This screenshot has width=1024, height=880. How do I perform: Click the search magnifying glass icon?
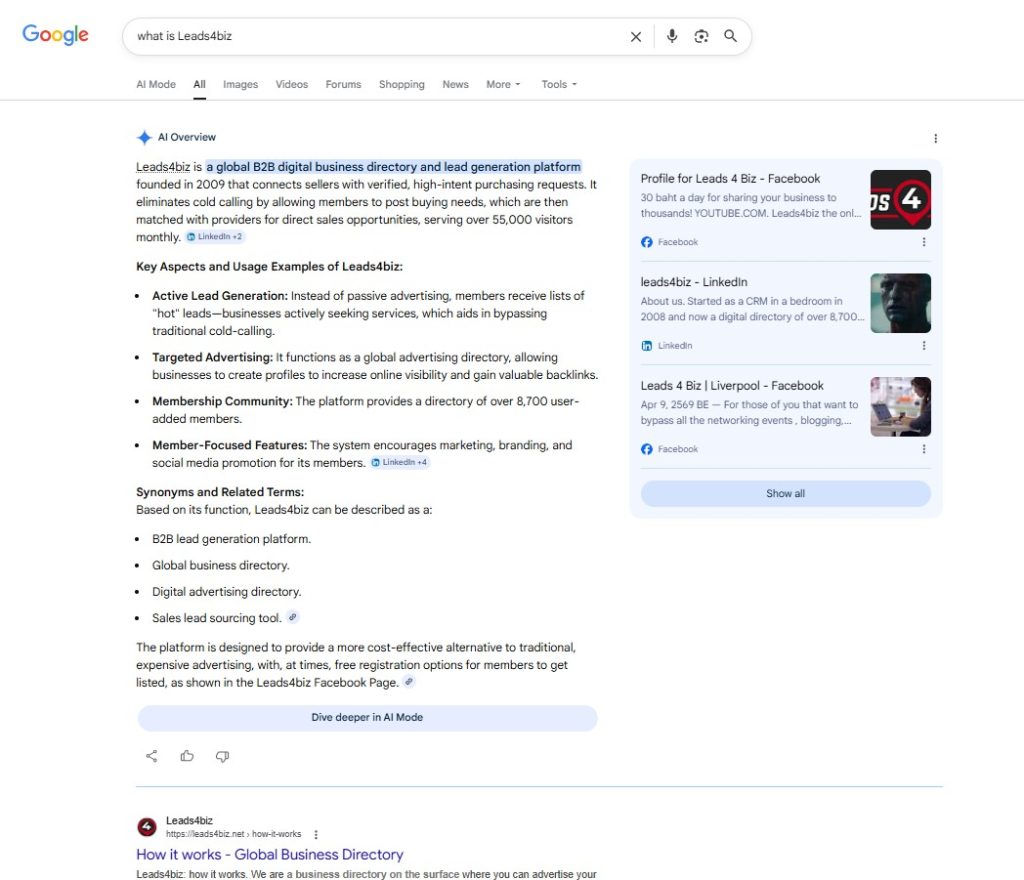730,35
